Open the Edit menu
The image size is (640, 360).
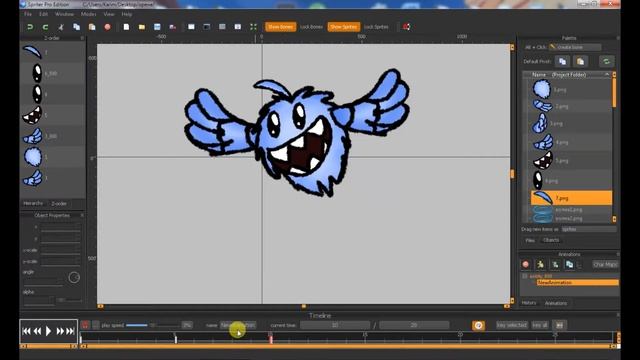[43, 14]
